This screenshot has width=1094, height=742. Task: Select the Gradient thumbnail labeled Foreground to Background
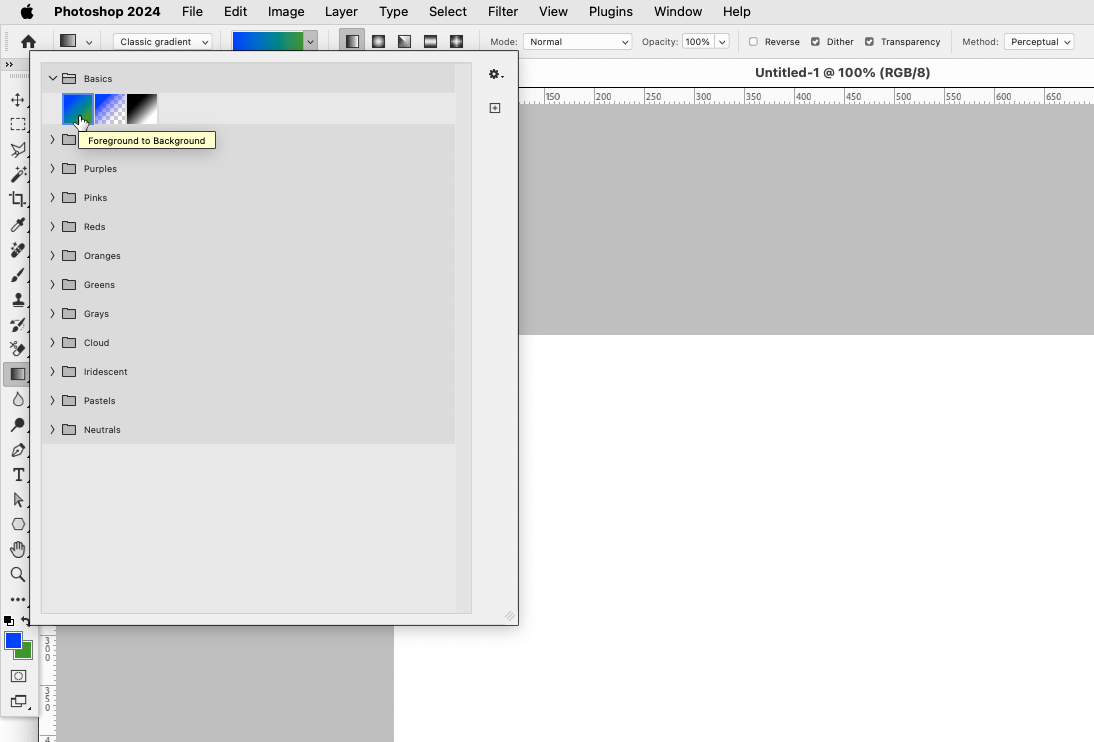78,108
